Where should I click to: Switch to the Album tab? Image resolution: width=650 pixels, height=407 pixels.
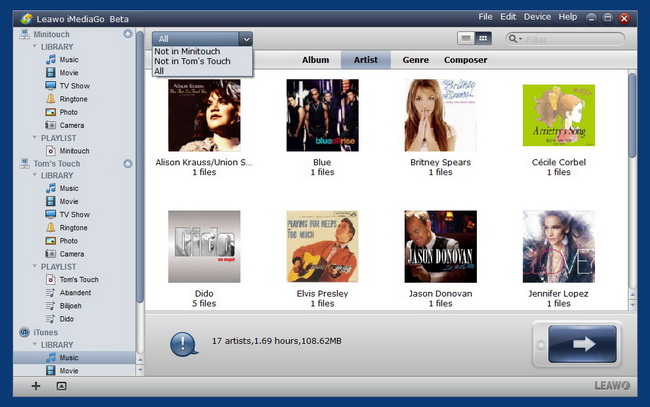tap(315, 60)
